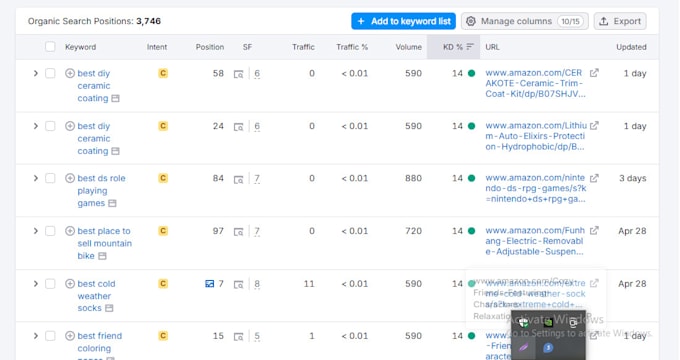
Task: Sort by the Intent column header
Action: click(x=157, y=47)
